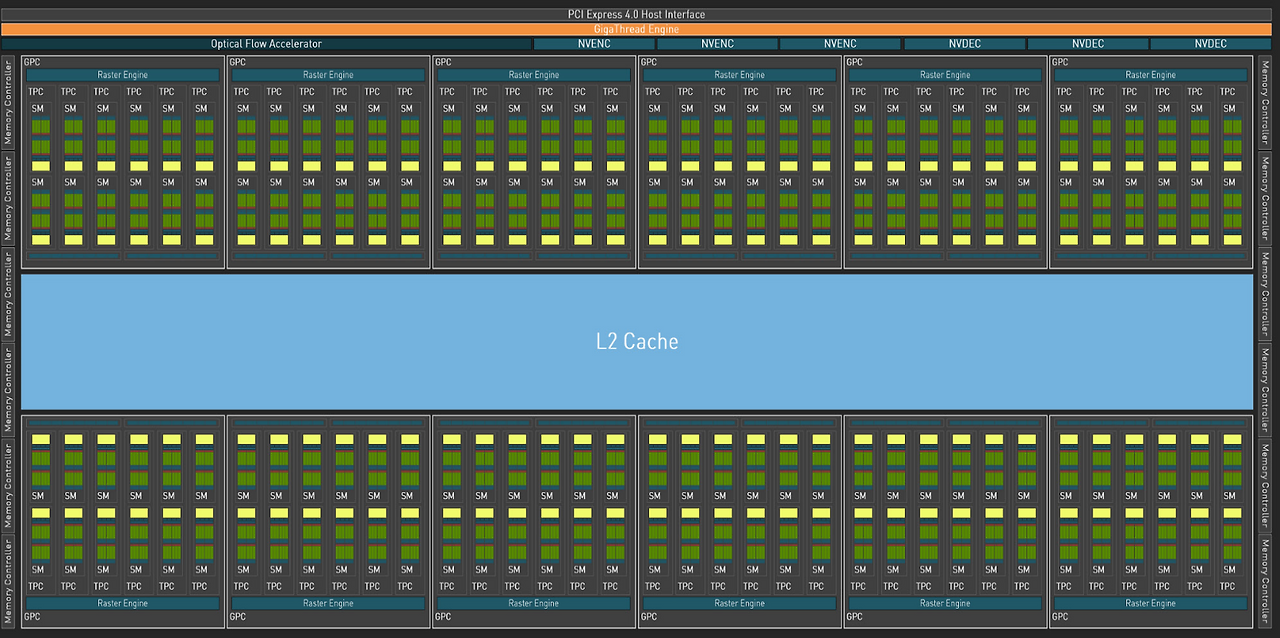Click the bottommost Memory Controller on the right edge
Viewport: 1280px width, 638px height.
1265,579
